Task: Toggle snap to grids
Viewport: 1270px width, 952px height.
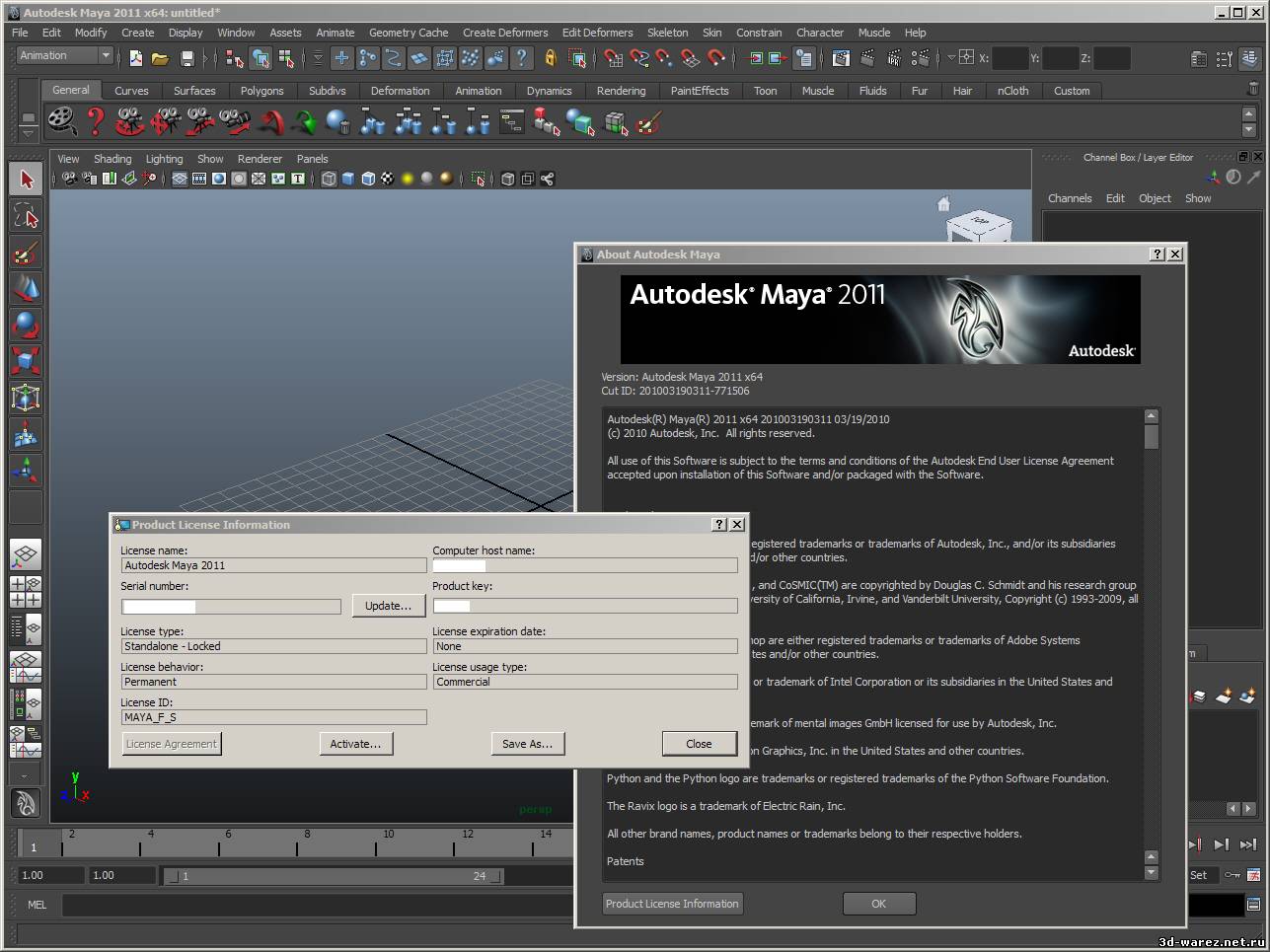Action: (x=614, y=58)
